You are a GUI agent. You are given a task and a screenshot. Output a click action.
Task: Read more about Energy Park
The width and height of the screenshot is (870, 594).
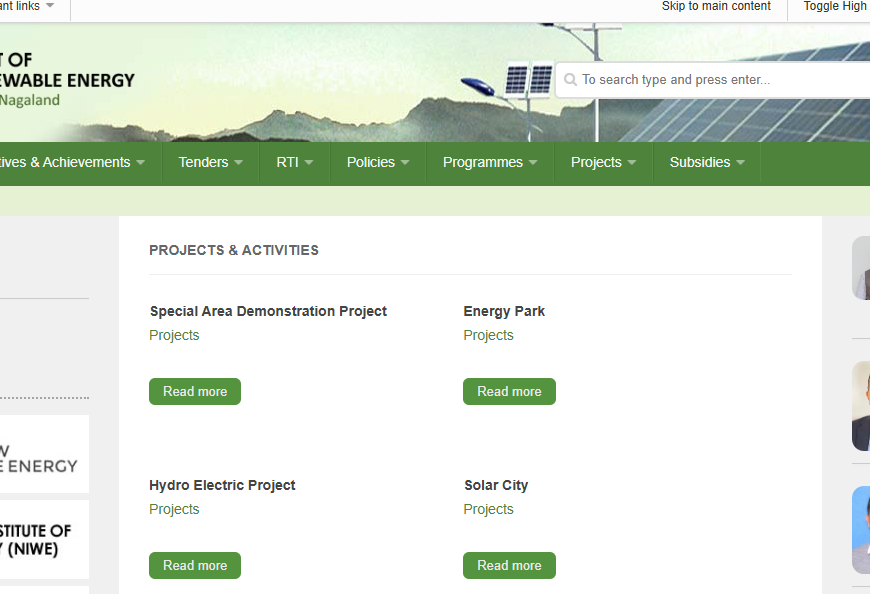pos(509,392)
